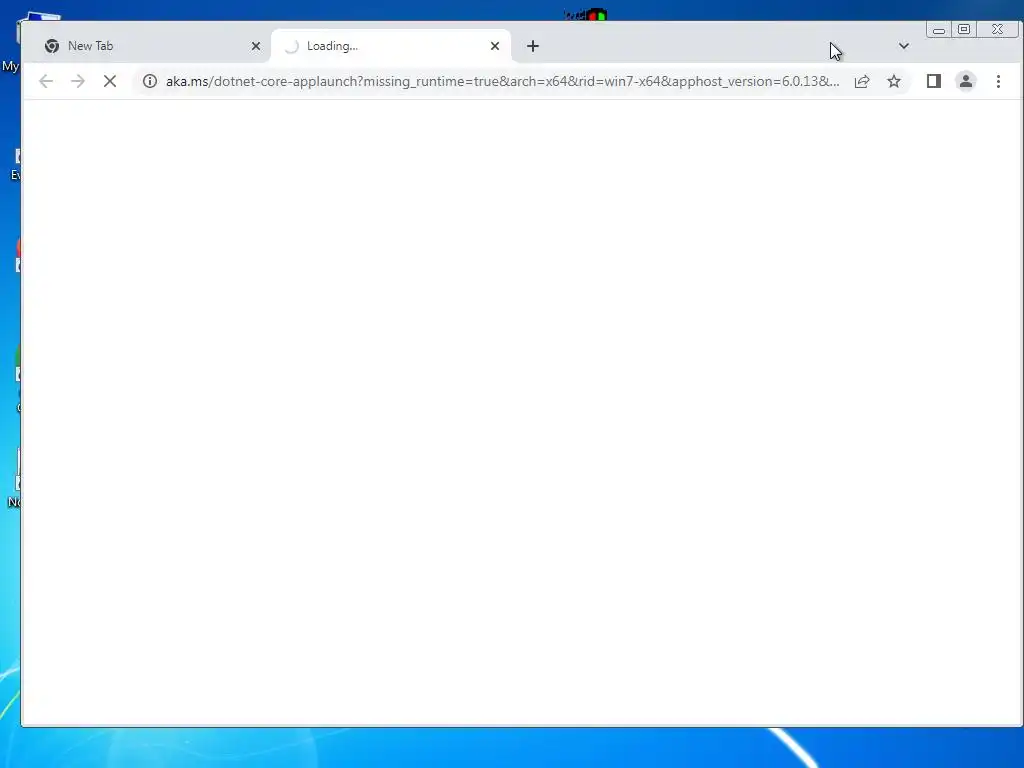Close the Chrome window
Image resolution: width=1024 pixels, height=768 pixels.
pos(997,29)
